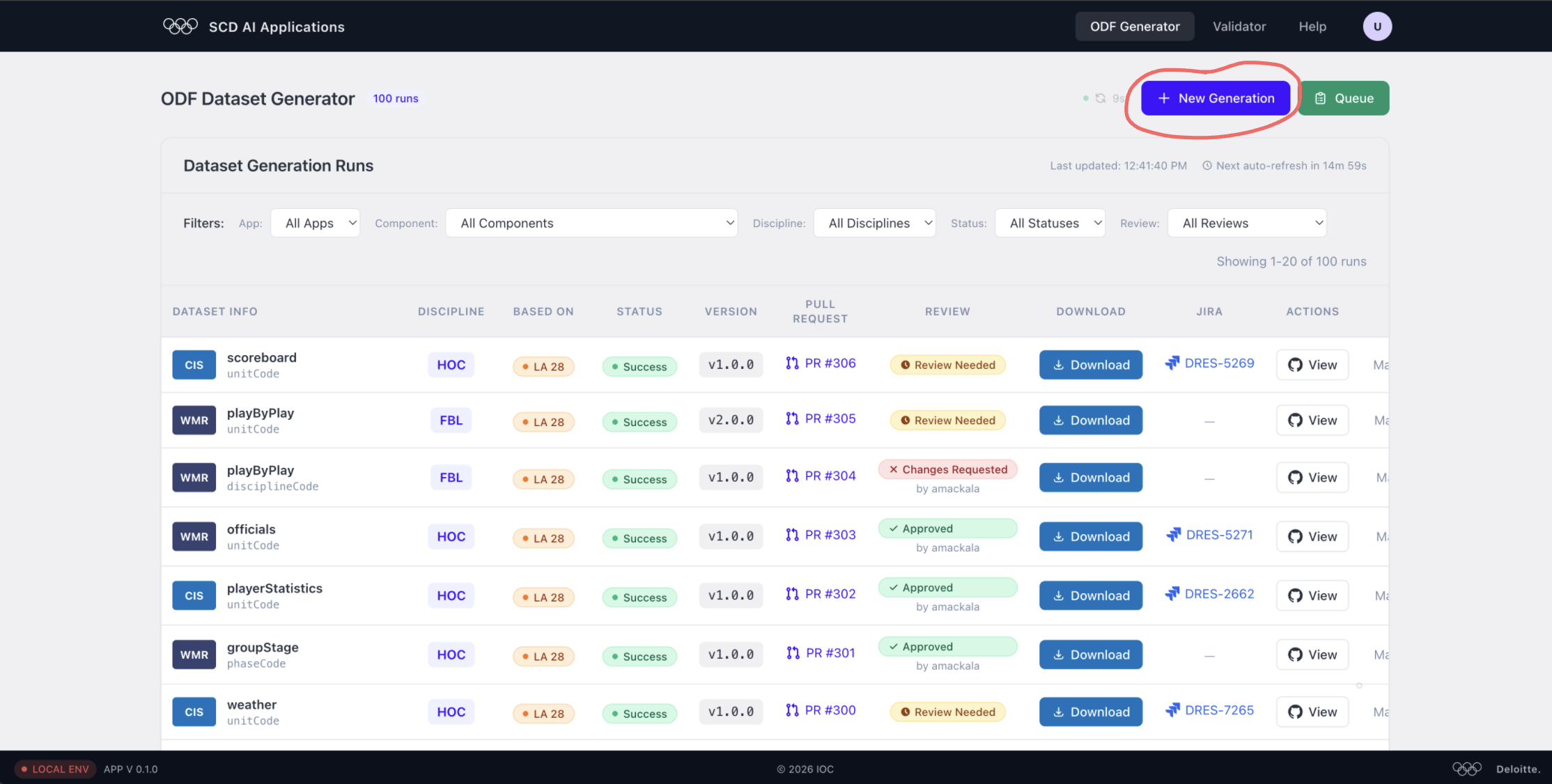Click the 100 runs badge
This screenshot has width=1552, height=784.
point(396,98)
